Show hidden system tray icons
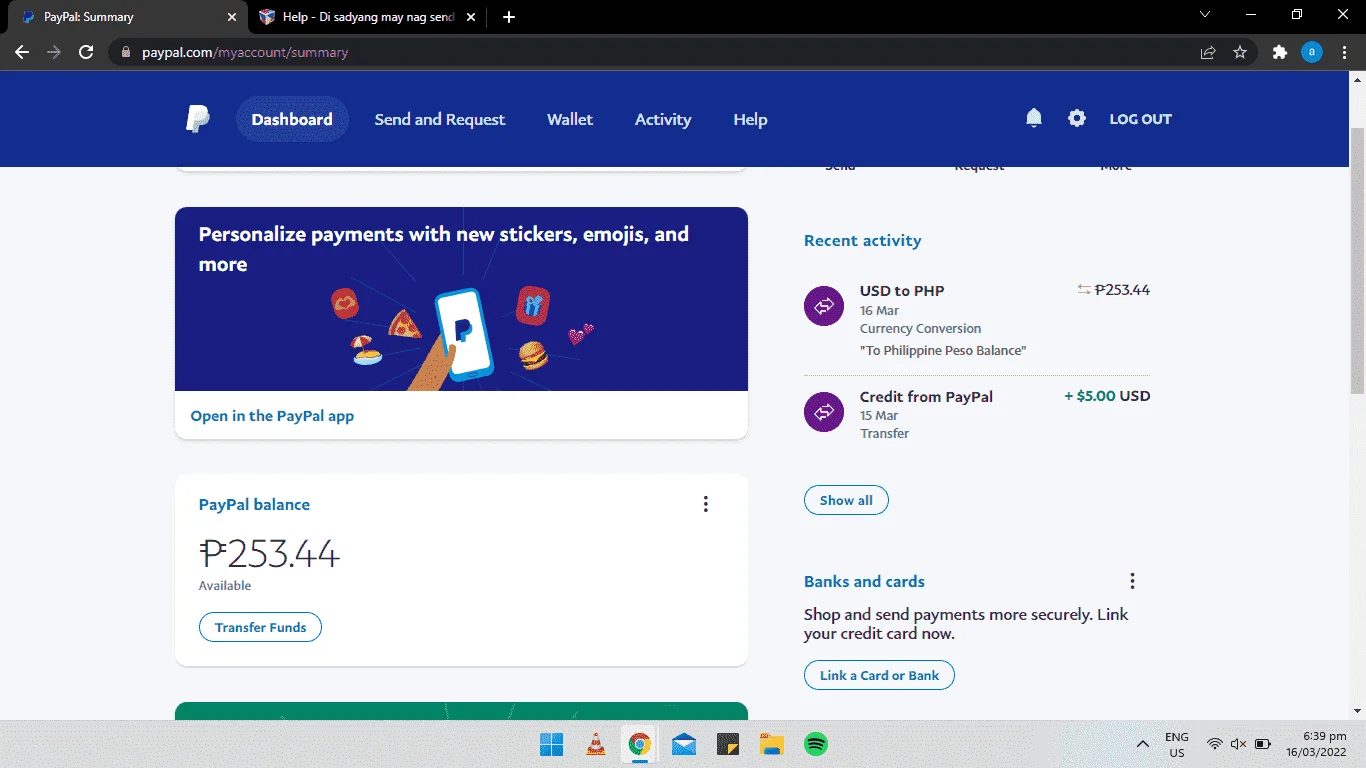 click(x=1143, y=744)
